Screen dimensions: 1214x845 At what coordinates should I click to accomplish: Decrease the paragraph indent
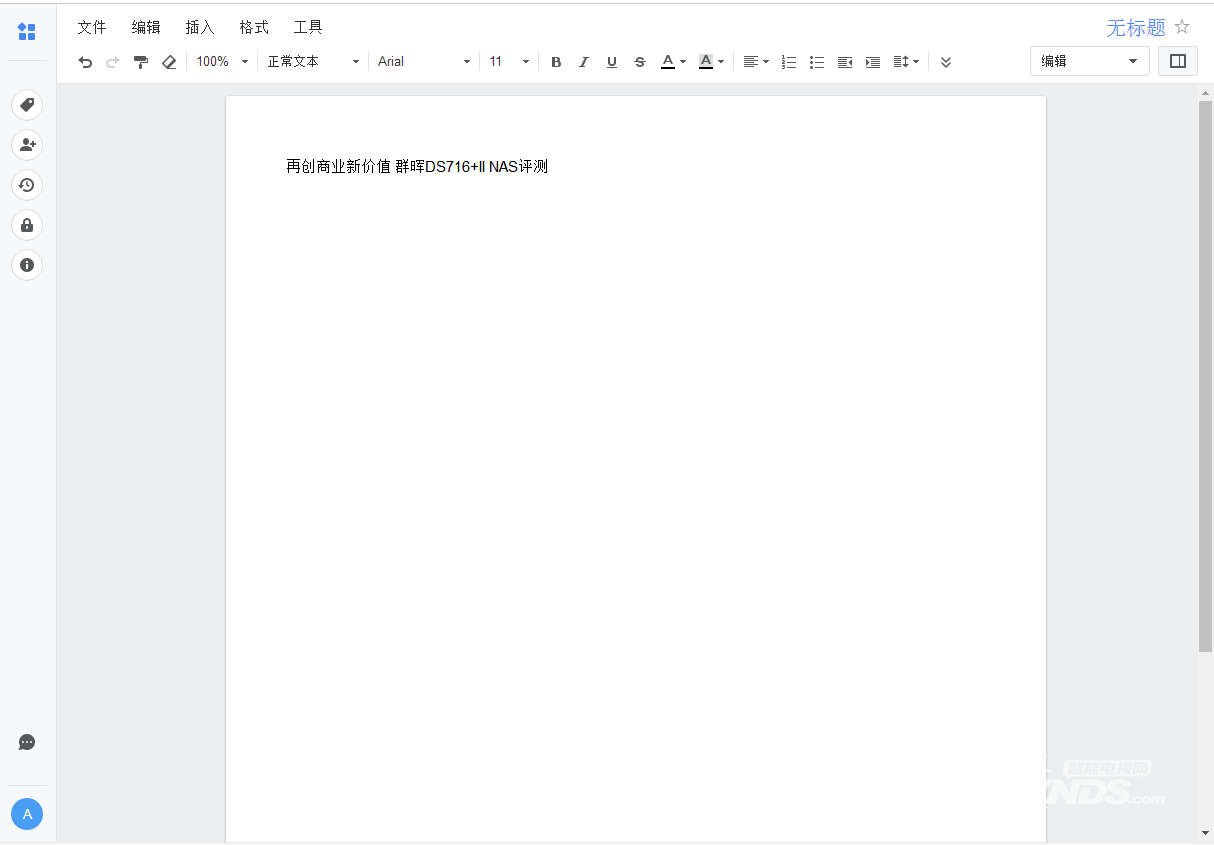click(x=845, y=62)
